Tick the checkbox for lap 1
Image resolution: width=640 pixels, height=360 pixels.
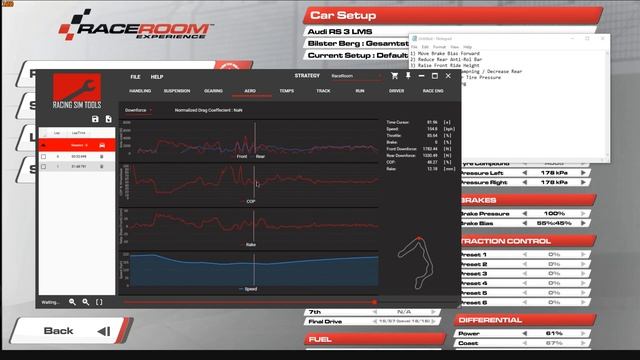pyautogui.click(x=44, y=167)
